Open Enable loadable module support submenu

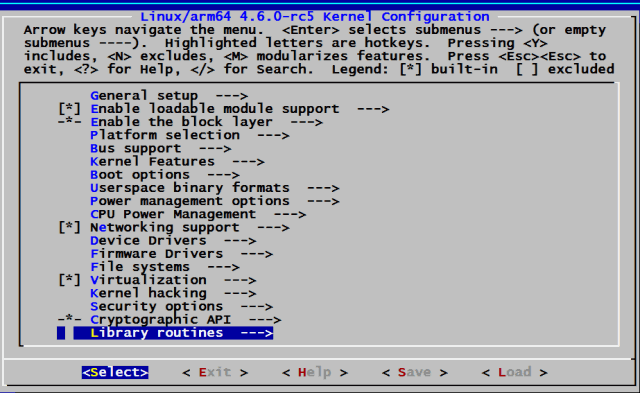[240, 109]
